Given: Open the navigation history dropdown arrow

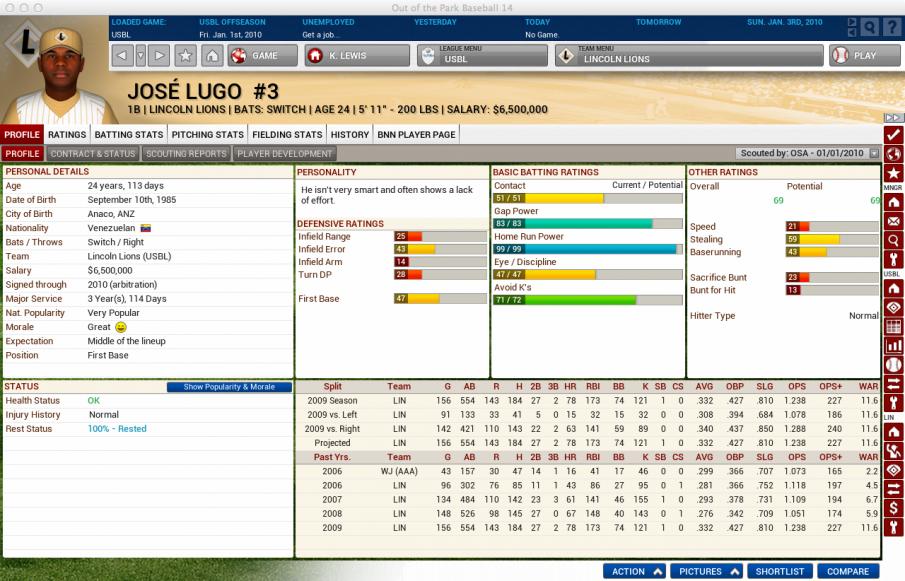Looking at the screenshot, I should [140, 55].
